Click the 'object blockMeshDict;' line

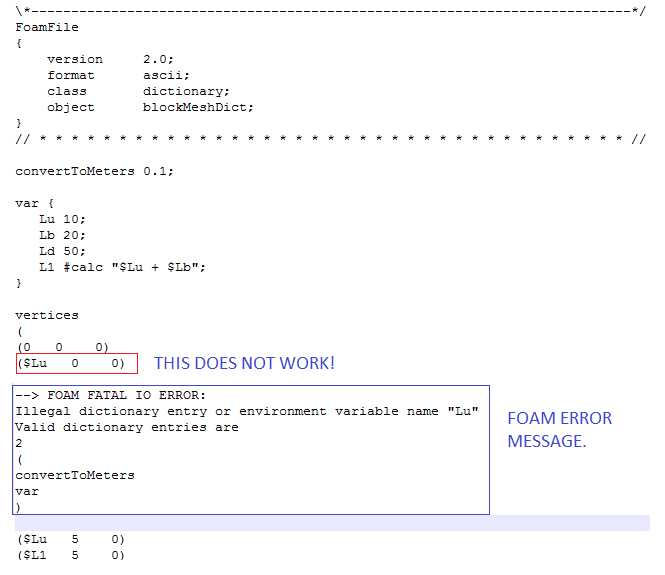click(150, 108)
